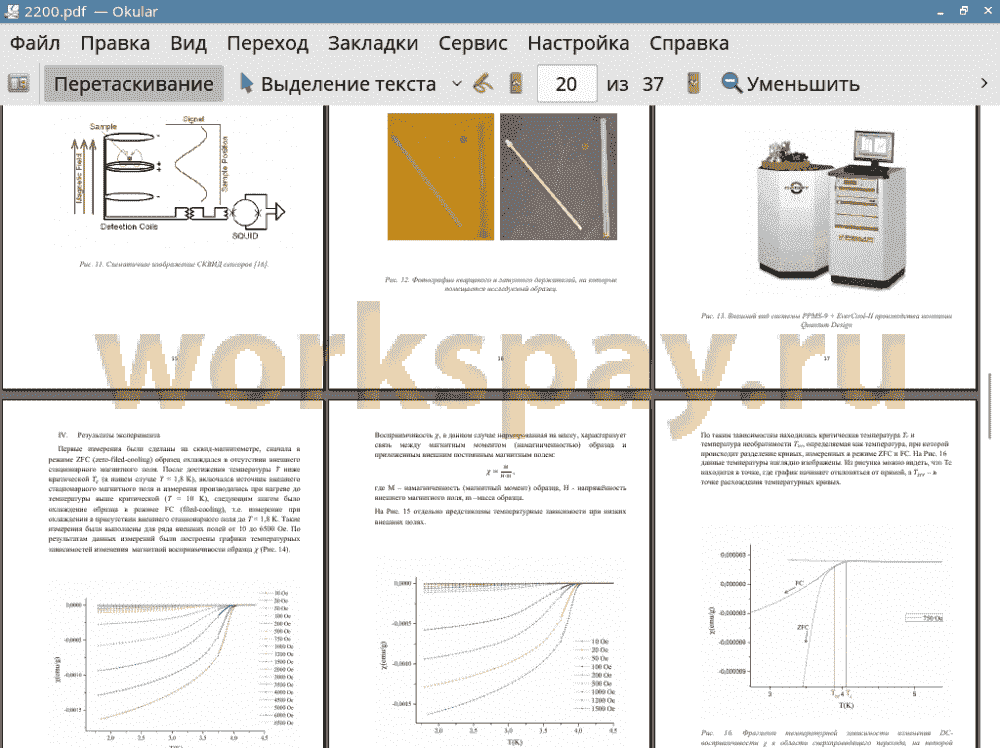Screen dimensions: 1000x748
Task: Go to previous page arrow icon
Action: point(517,84)
